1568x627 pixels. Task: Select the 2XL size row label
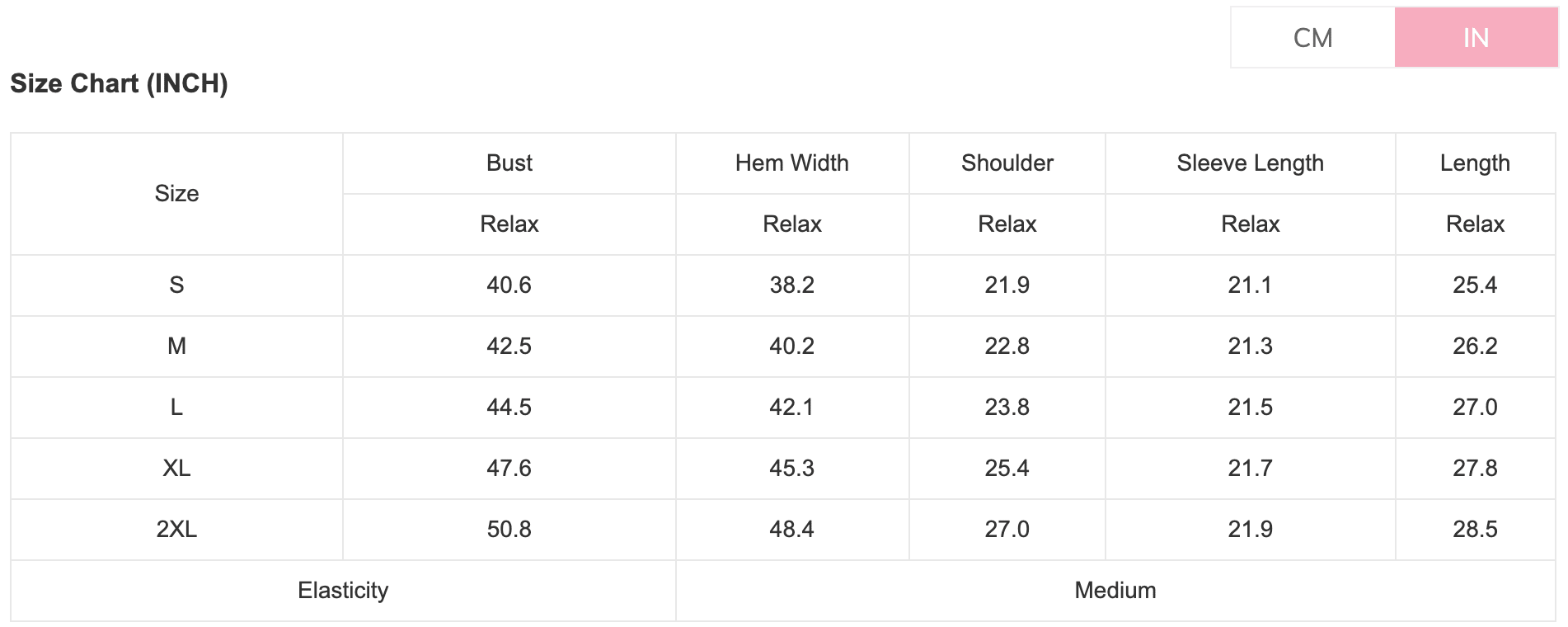coord(176,530)
